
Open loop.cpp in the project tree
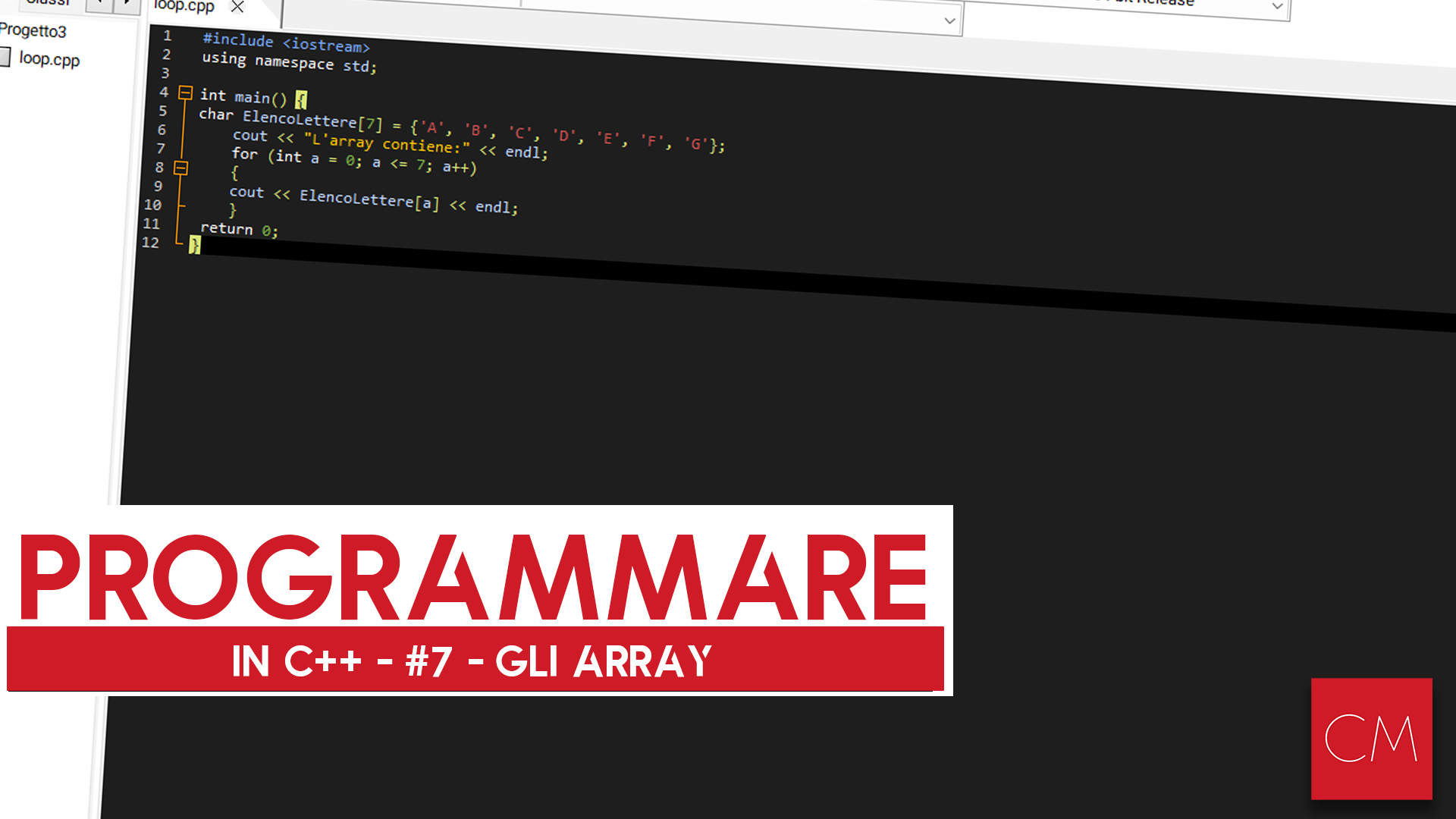[49, 59]
